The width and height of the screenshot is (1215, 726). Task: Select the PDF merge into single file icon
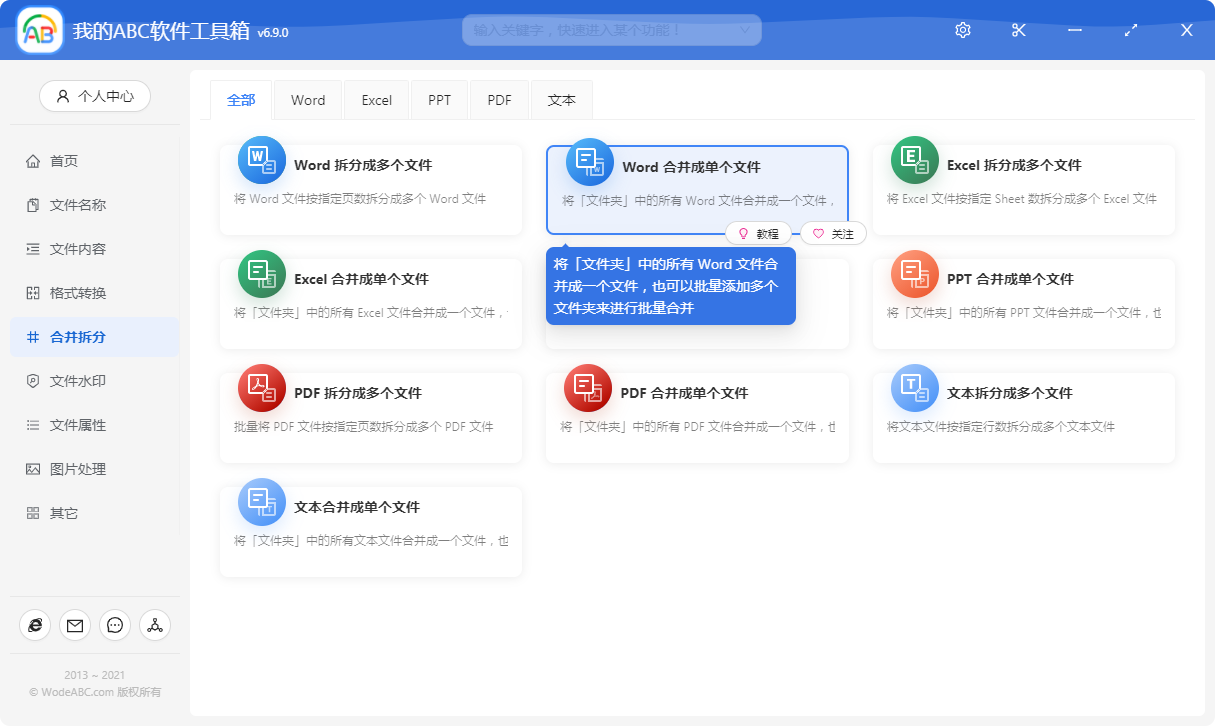[588, 388]
